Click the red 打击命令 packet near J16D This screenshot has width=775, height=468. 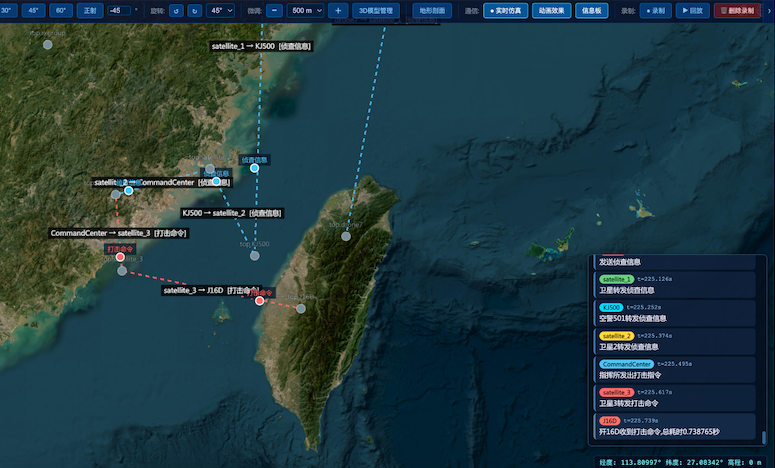pos(259,300)
